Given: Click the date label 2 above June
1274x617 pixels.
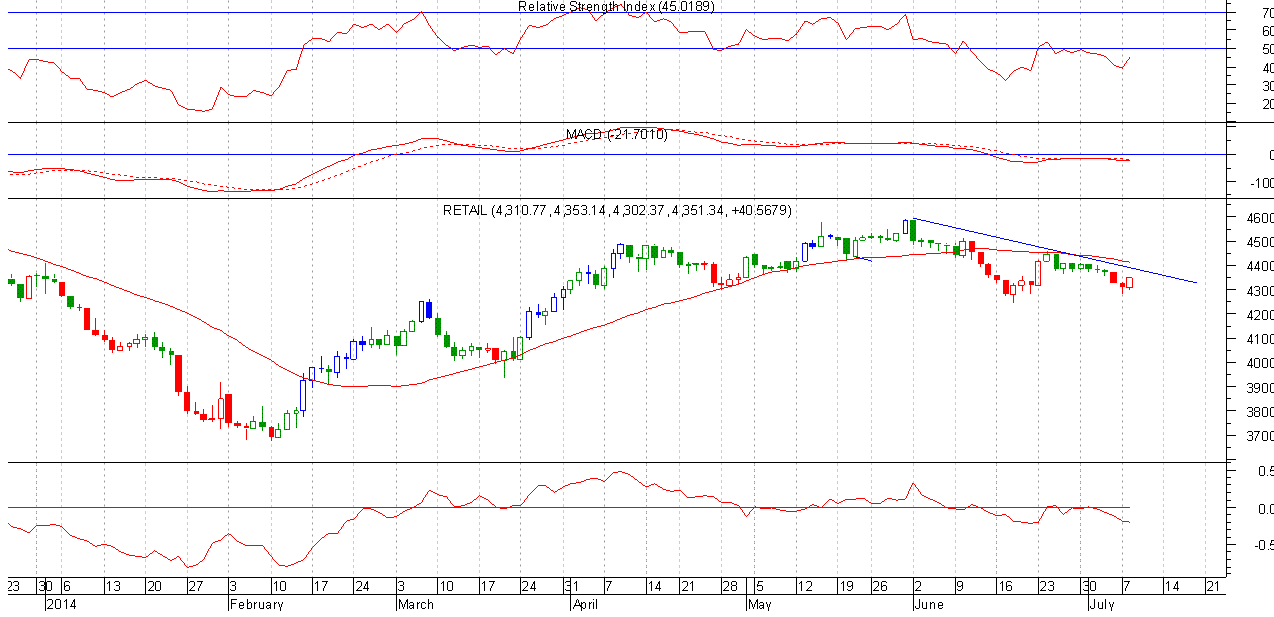Looking at the screenshot, I should (x=916, y=587).
